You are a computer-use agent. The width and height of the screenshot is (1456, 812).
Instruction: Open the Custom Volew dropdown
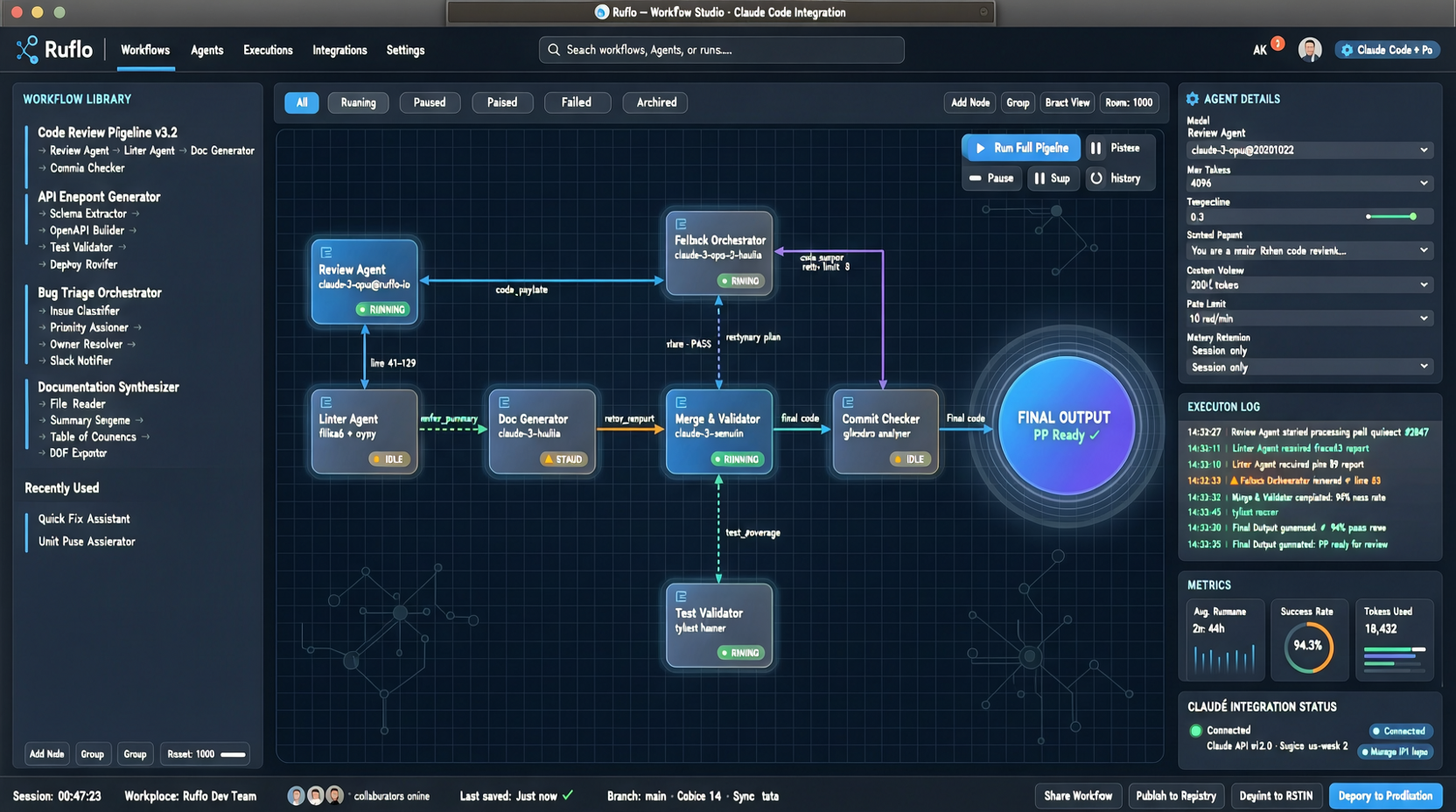(1309, 285)
